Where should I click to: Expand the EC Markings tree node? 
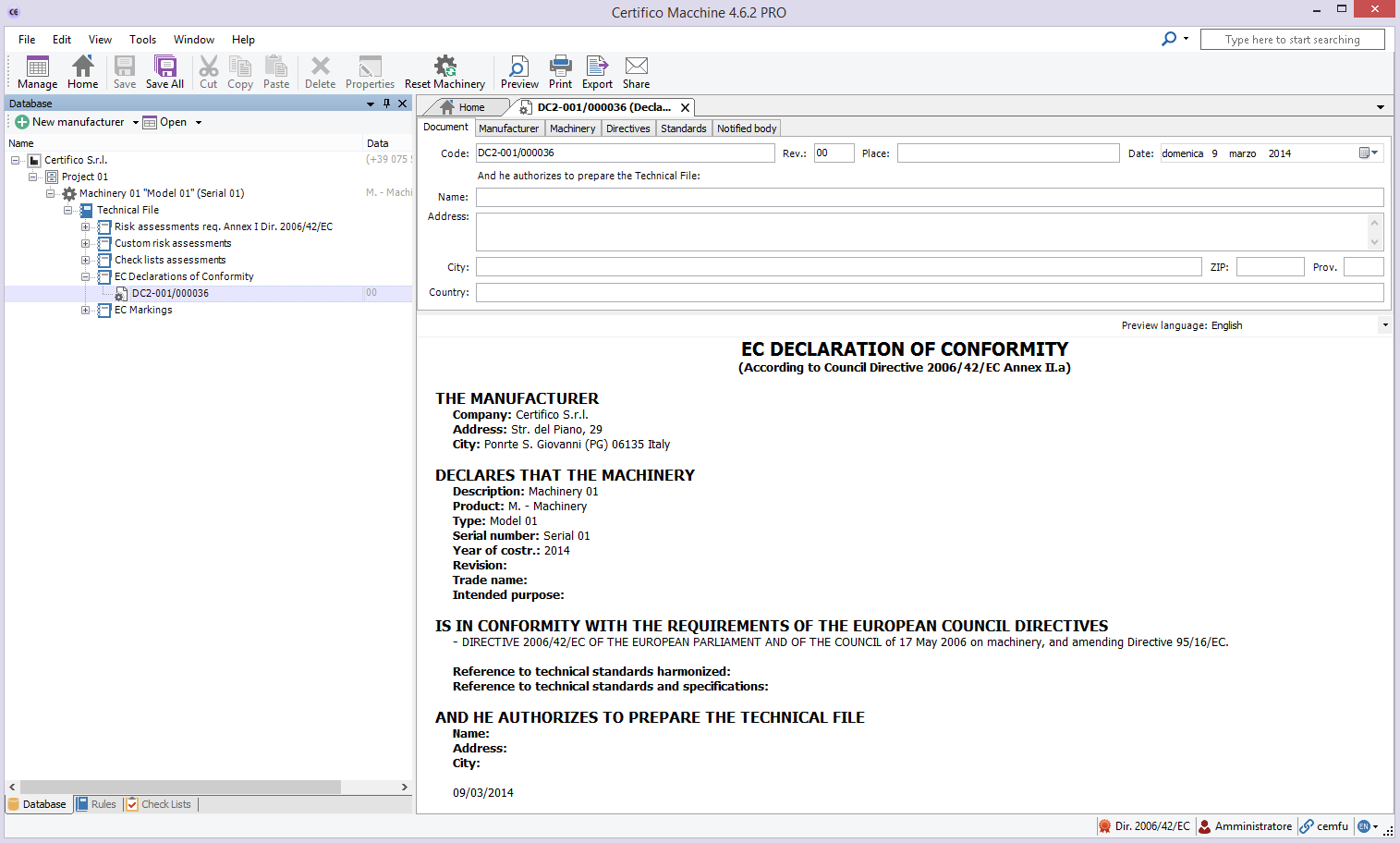click(x=85, y=310)
